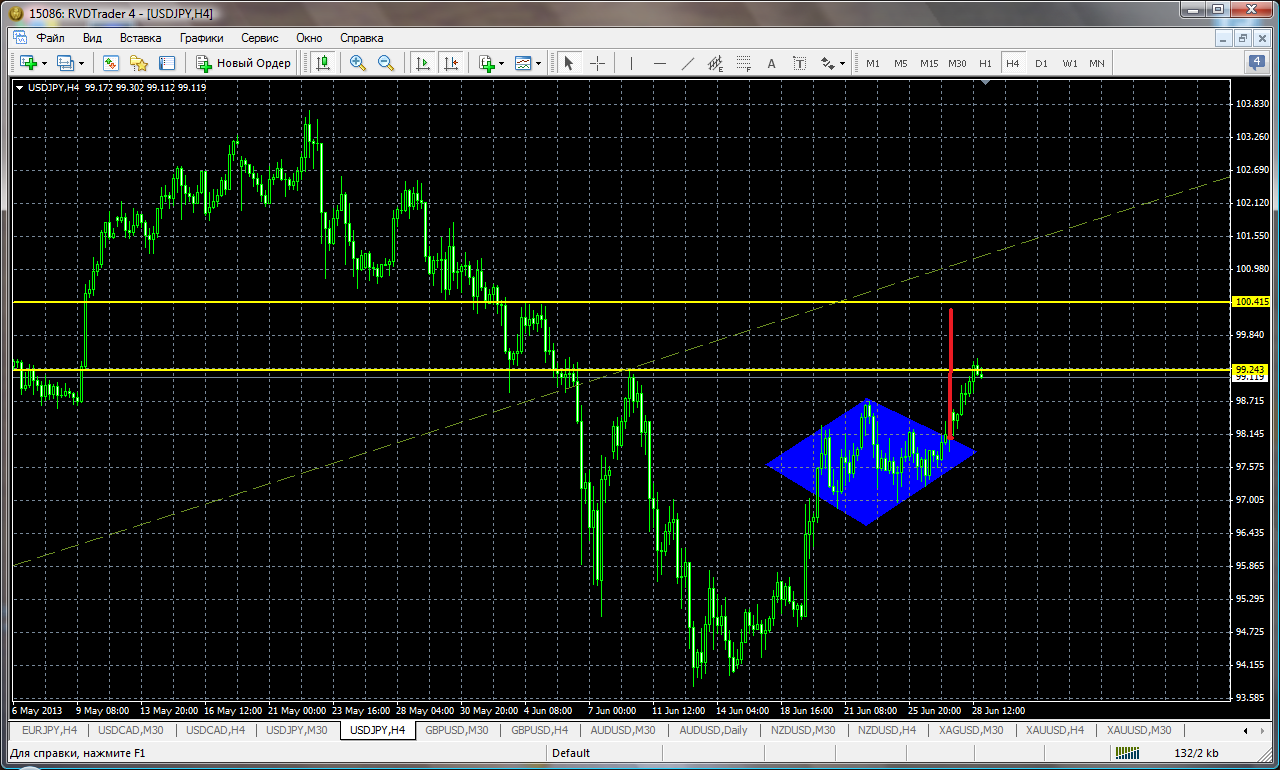
Task: Select the Horizontal Line drawing tool
Action: (659, 63)
